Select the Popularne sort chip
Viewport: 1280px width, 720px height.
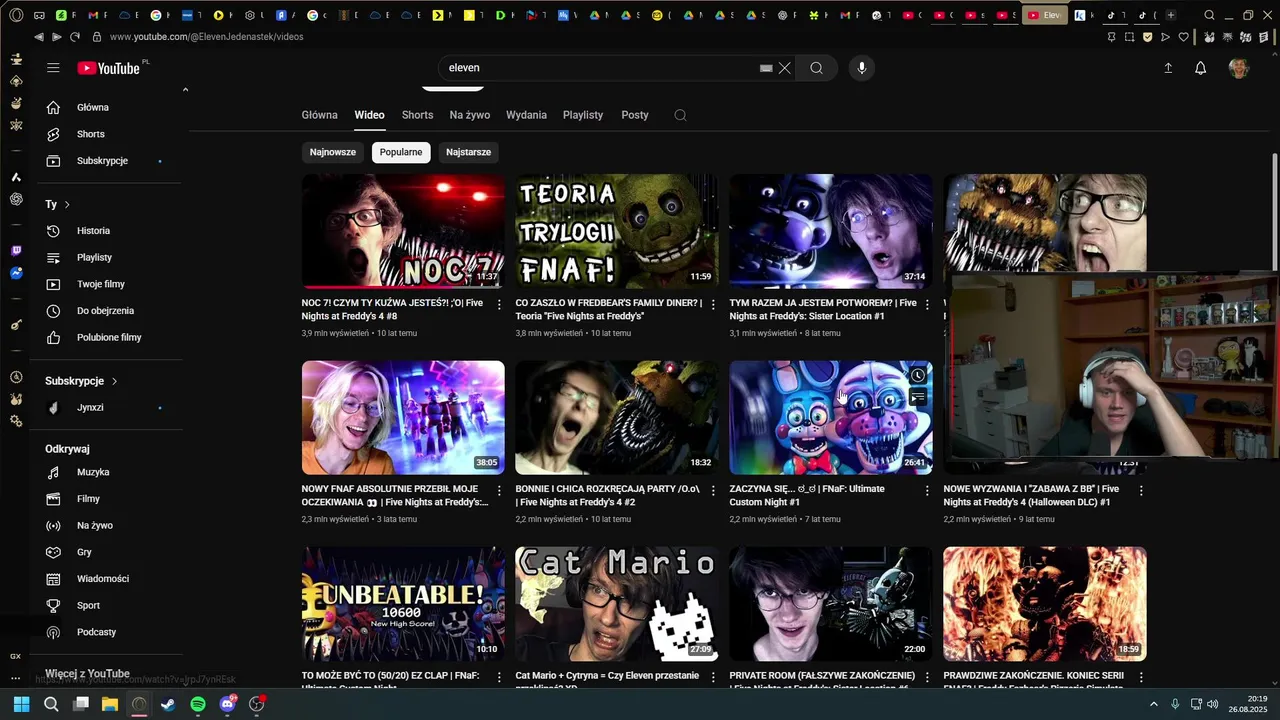pos(401,152)
